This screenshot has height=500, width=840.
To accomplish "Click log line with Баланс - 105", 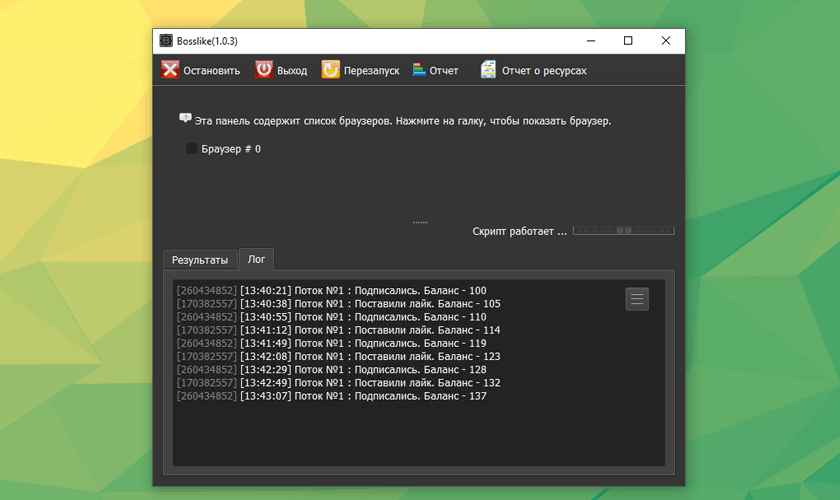I will pos(339,304).
